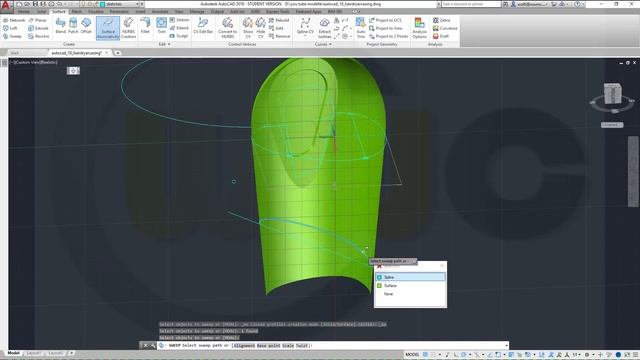Viewport: 640px width, 360px height.
Task: Click Add control vertices
Action: tap(276, 28)
